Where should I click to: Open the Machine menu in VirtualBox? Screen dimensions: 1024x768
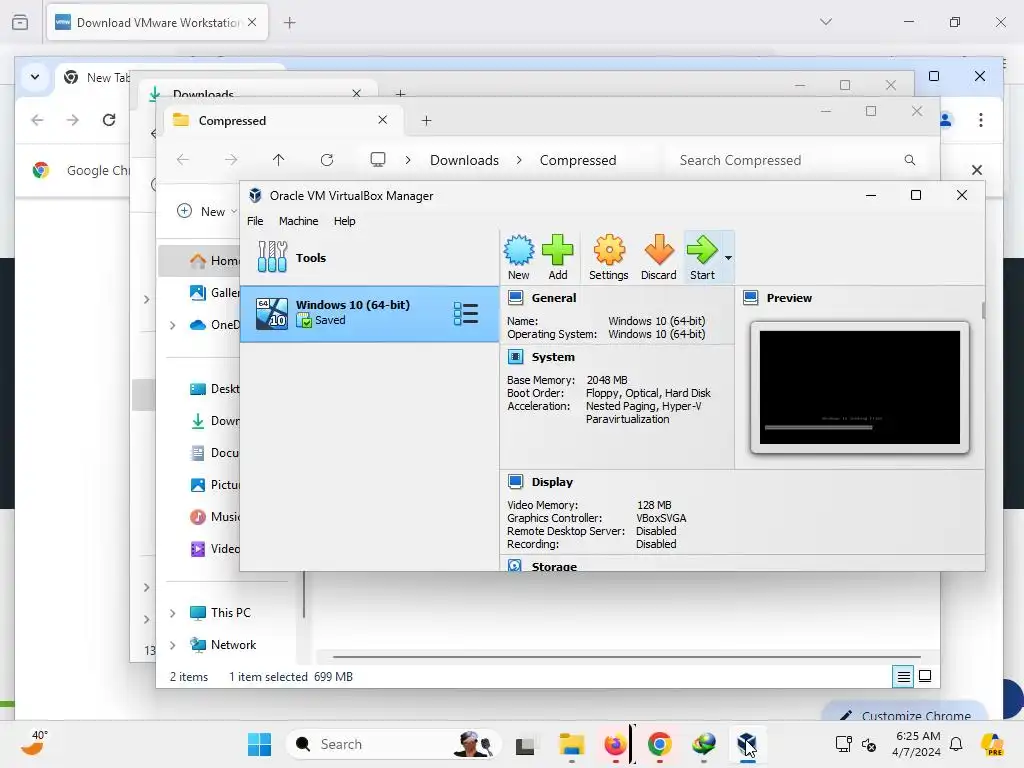[298, 221]
